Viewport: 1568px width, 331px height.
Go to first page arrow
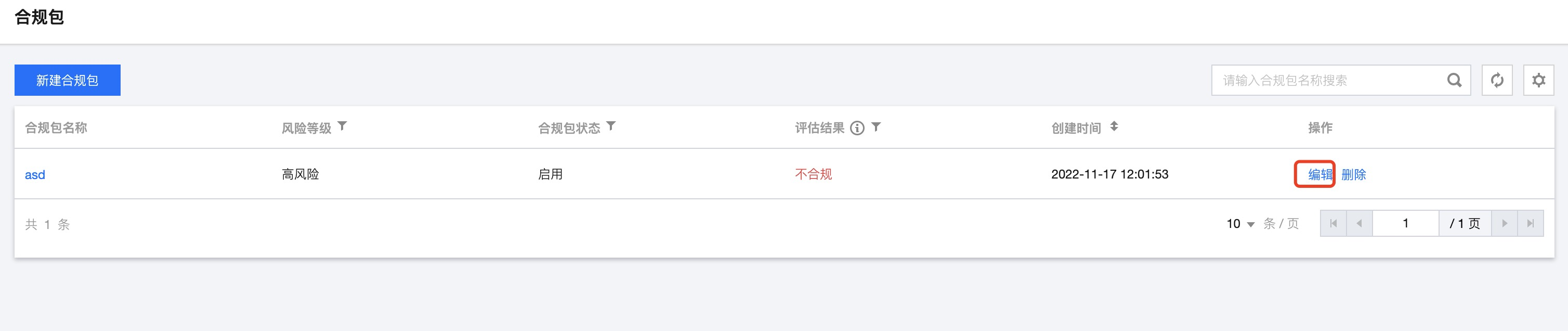coord(1333,224)
